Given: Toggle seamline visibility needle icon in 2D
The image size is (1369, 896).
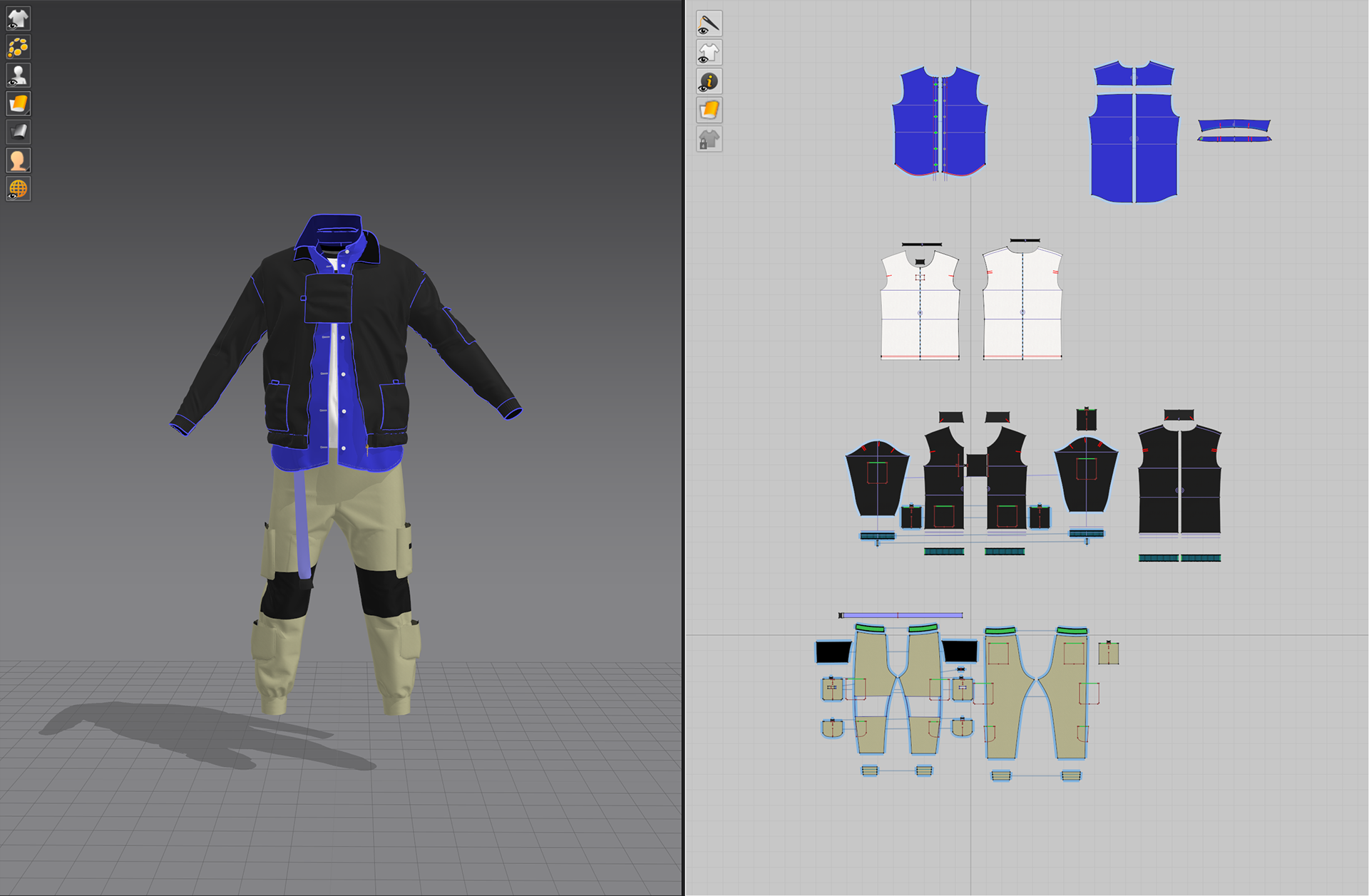Looking at the screenshot, I should [709, 24].
